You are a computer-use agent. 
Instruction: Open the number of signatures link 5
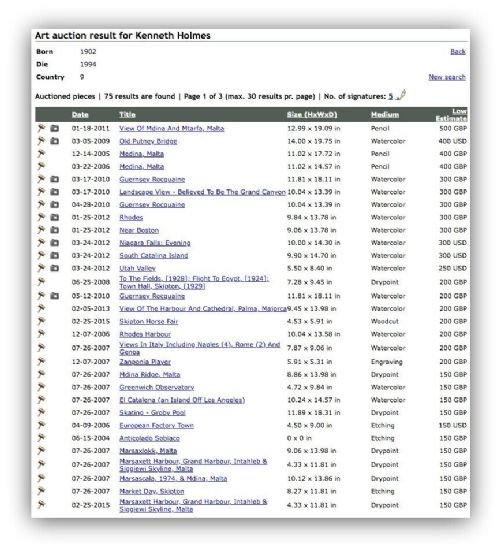(x=391, y=96)
